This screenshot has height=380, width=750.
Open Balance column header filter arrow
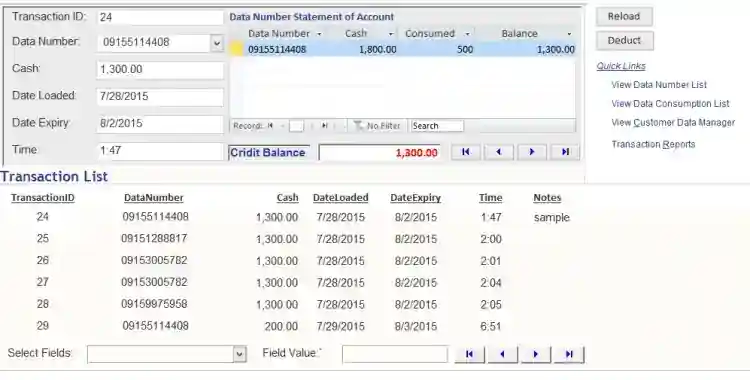coord(569,34)
